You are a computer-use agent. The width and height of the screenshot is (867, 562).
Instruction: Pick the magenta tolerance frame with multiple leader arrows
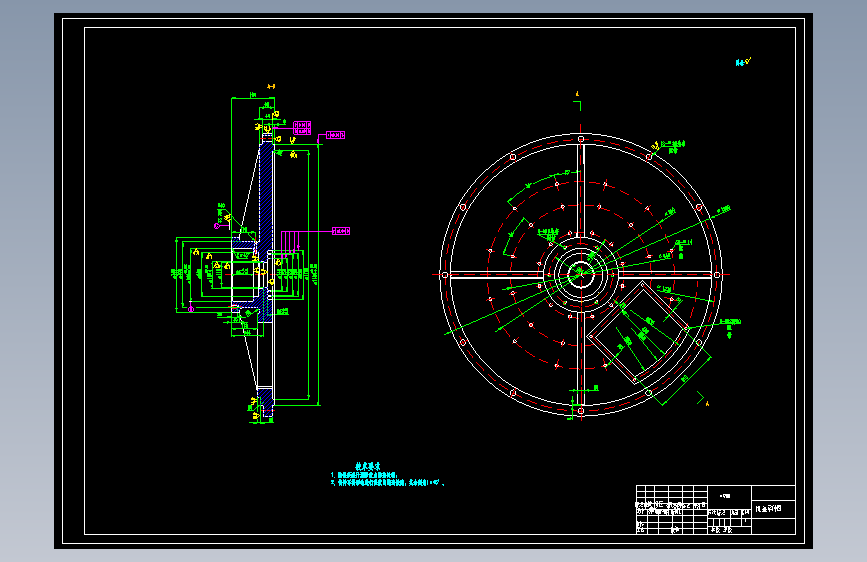coord(341,231)
